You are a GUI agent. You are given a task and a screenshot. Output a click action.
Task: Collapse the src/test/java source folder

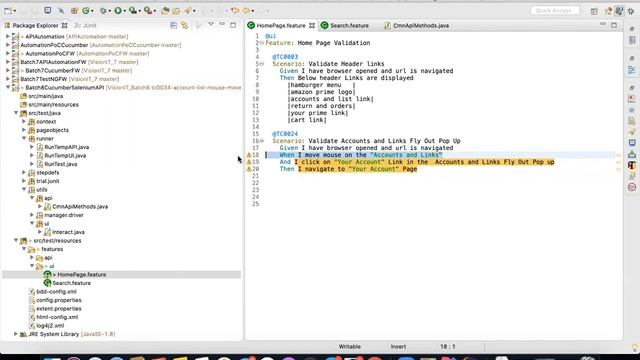pos(16,113)
